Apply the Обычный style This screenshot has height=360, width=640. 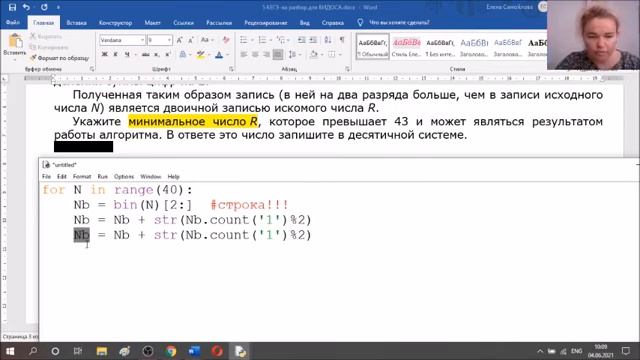tap(373, 47)
